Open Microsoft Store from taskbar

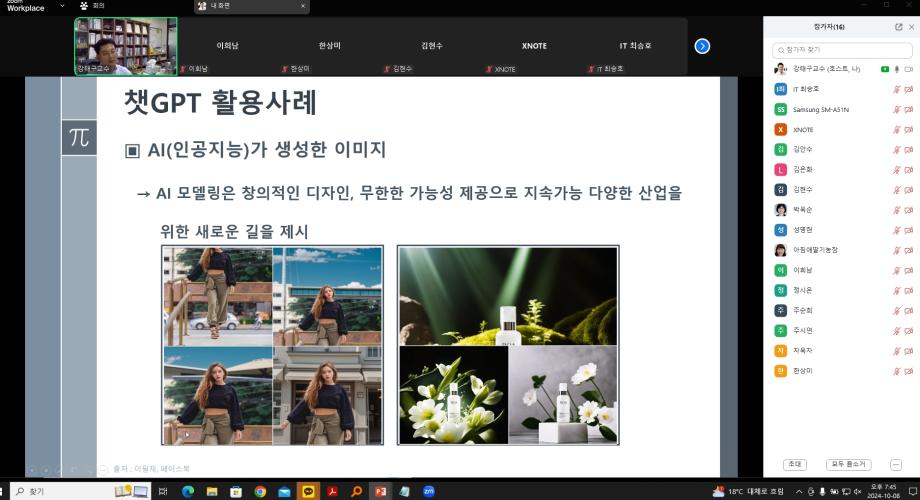[236, 491]
